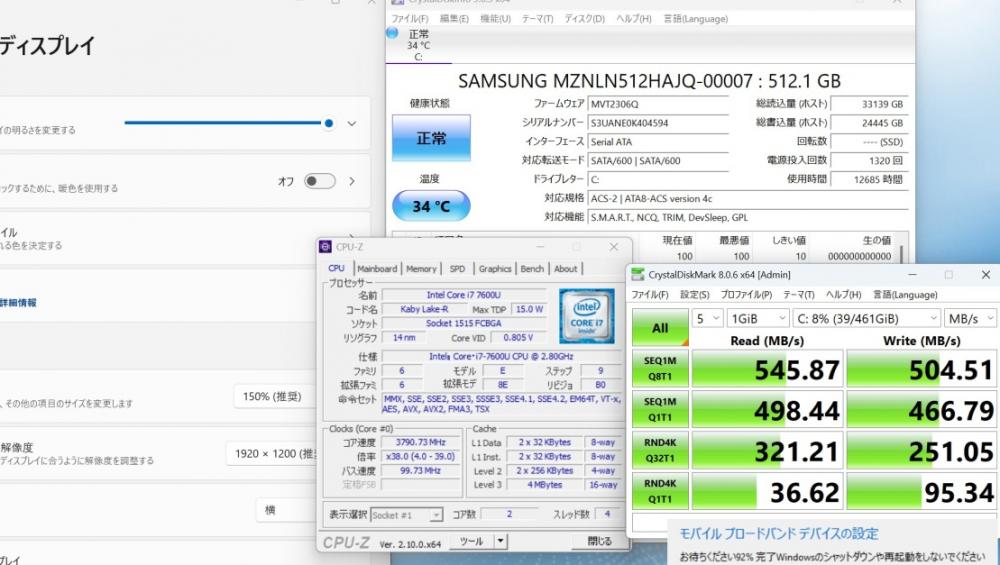Switch to the SPD tab in CPU-Z
The image size is (1000, 565).
click(x=457, y=269)
